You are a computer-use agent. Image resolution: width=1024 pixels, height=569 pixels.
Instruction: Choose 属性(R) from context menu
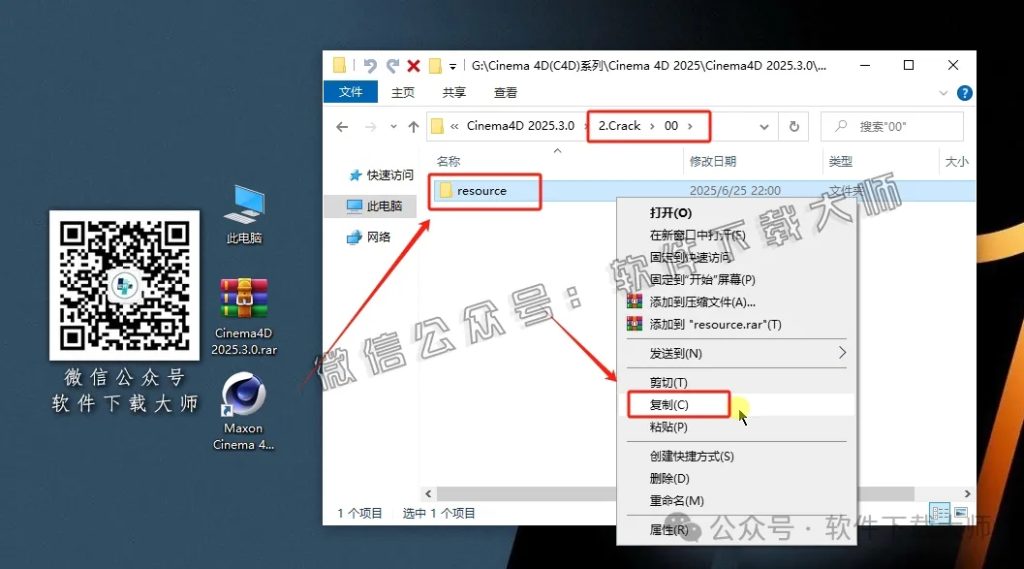(x=736, y=530)
